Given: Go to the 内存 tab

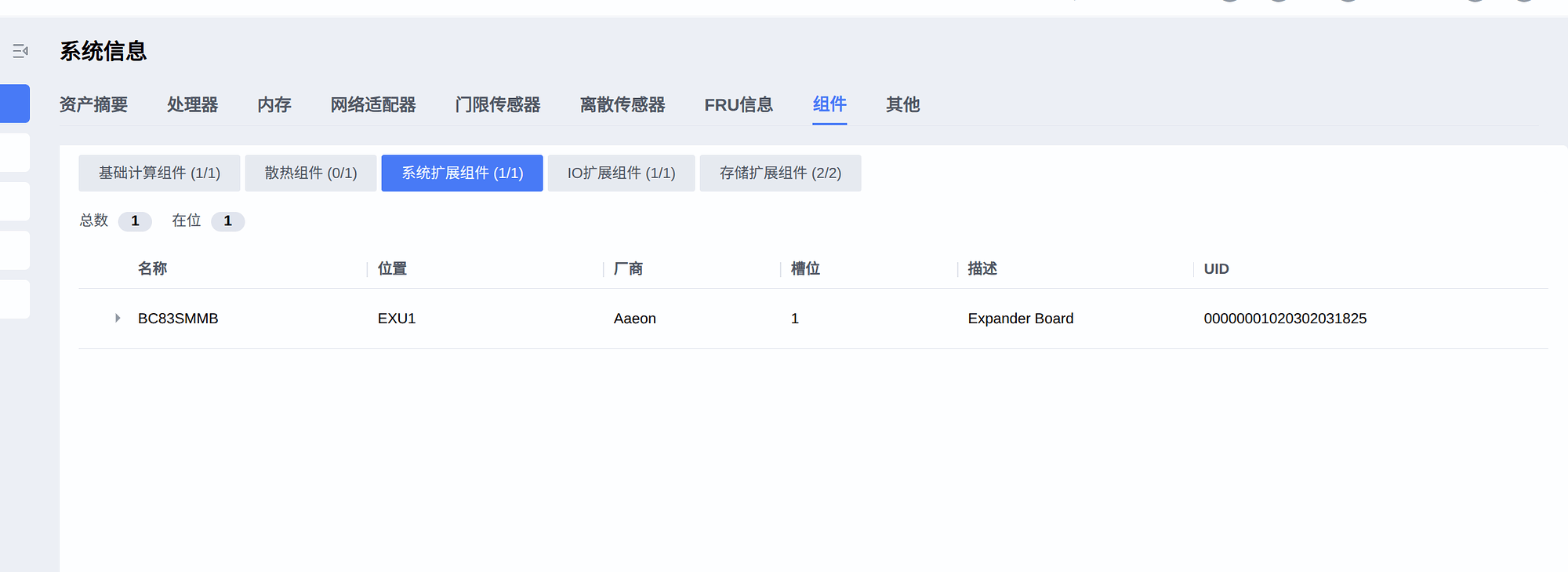Looking at the screenshot, I should 274,104.
